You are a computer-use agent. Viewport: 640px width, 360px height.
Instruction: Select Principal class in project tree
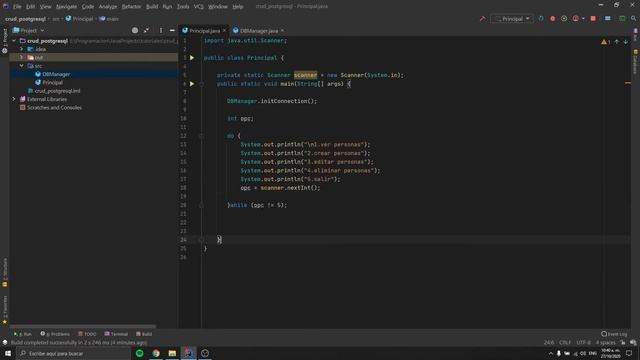click(x=49, y=82)
